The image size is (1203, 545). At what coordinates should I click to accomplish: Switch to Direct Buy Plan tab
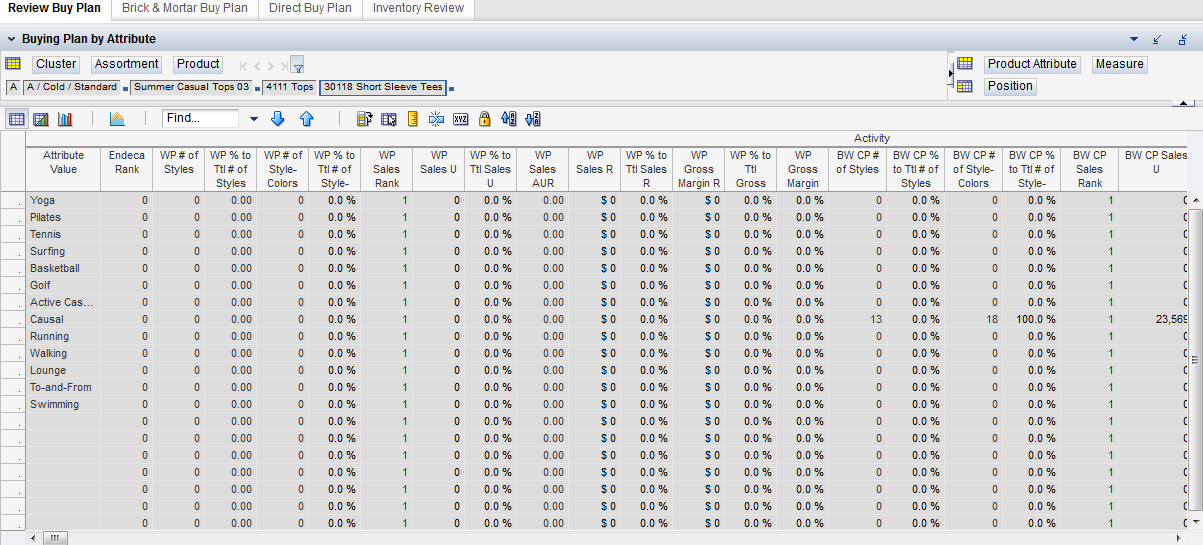click(310, 8)
